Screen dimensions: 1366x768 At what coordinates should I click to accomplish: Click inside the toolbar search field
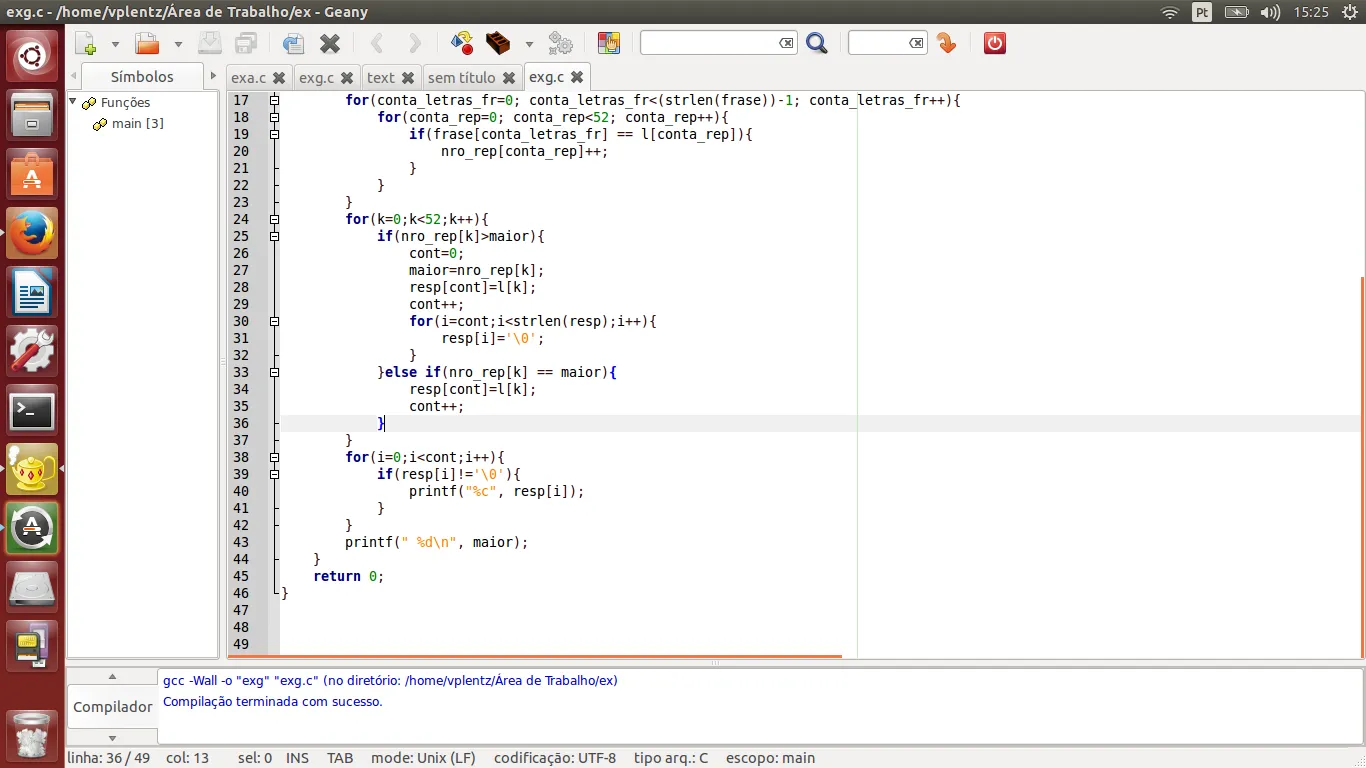[708, 43]
